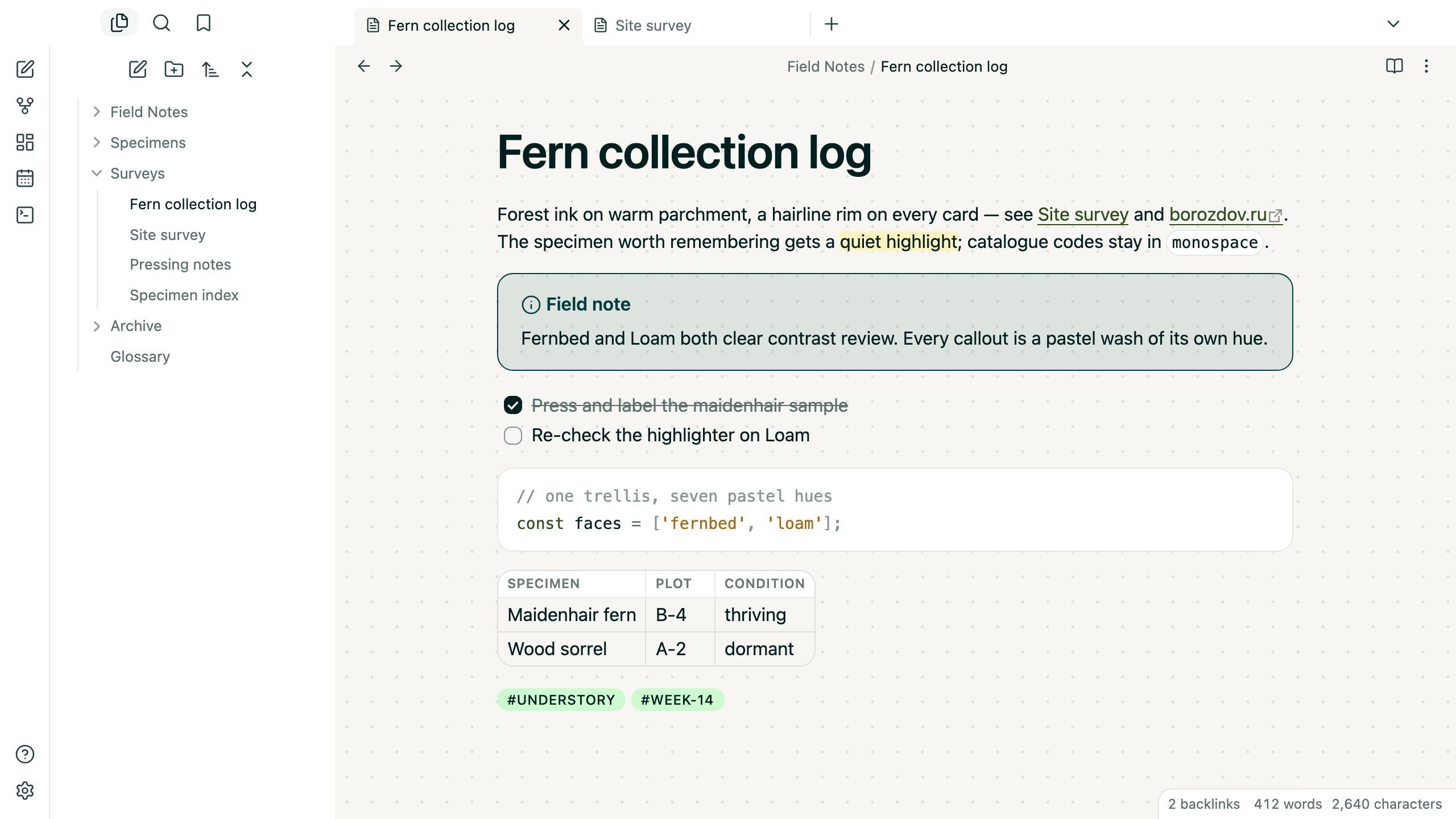Image resolution: width=1456 pixels, height=819 pixels.
Task: Create new note from the ribbon icon
Action: pyautogui.click(x=25, y=69)
